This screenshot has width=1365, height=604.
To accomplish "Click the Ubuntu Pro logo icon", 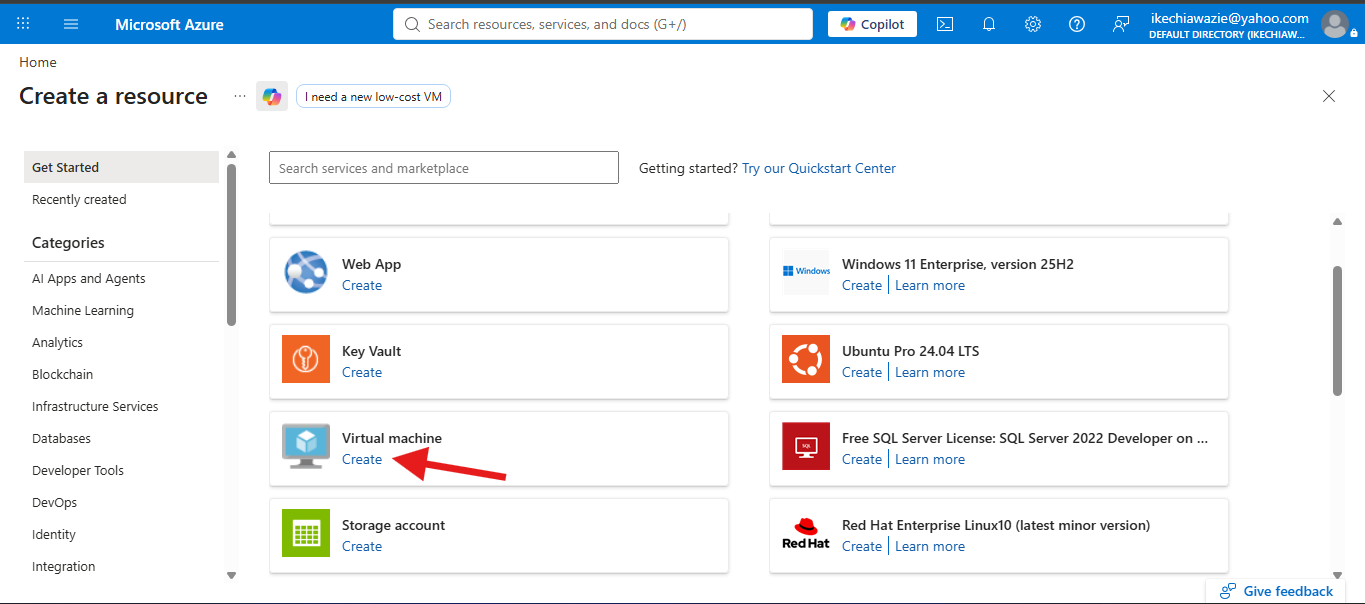I will click(806, 359).
